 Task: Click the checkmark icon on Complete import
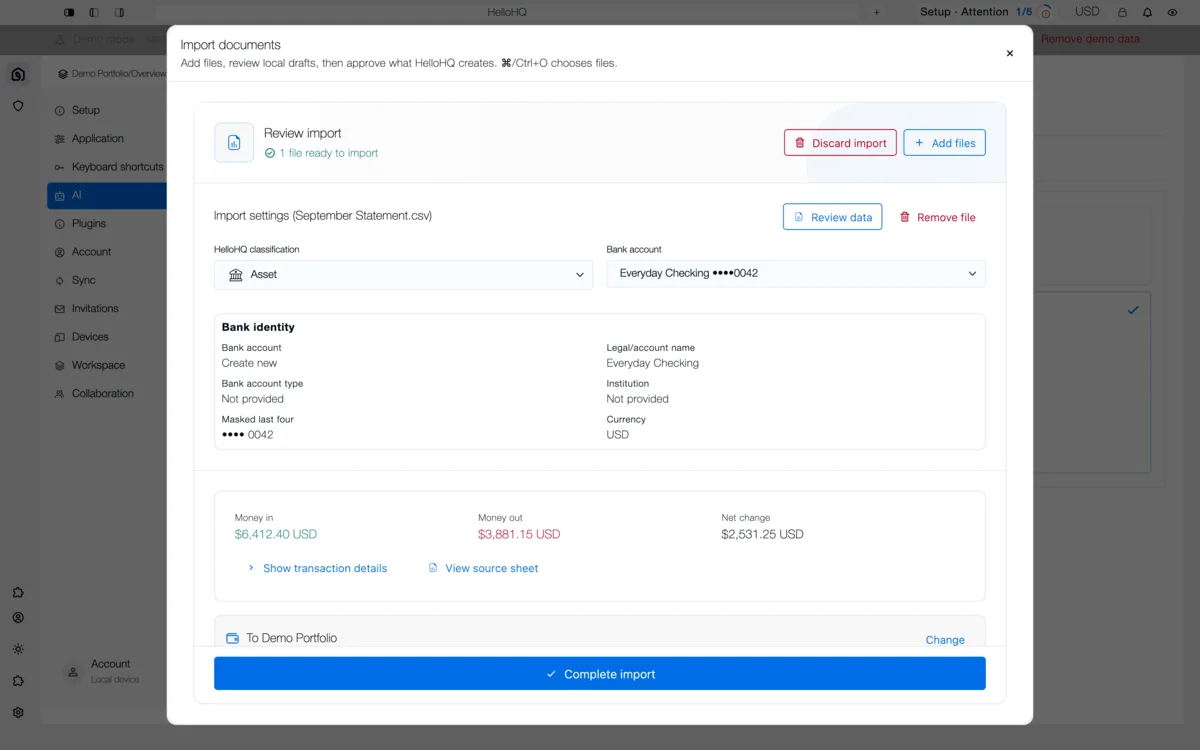click(x=551, y=674)
